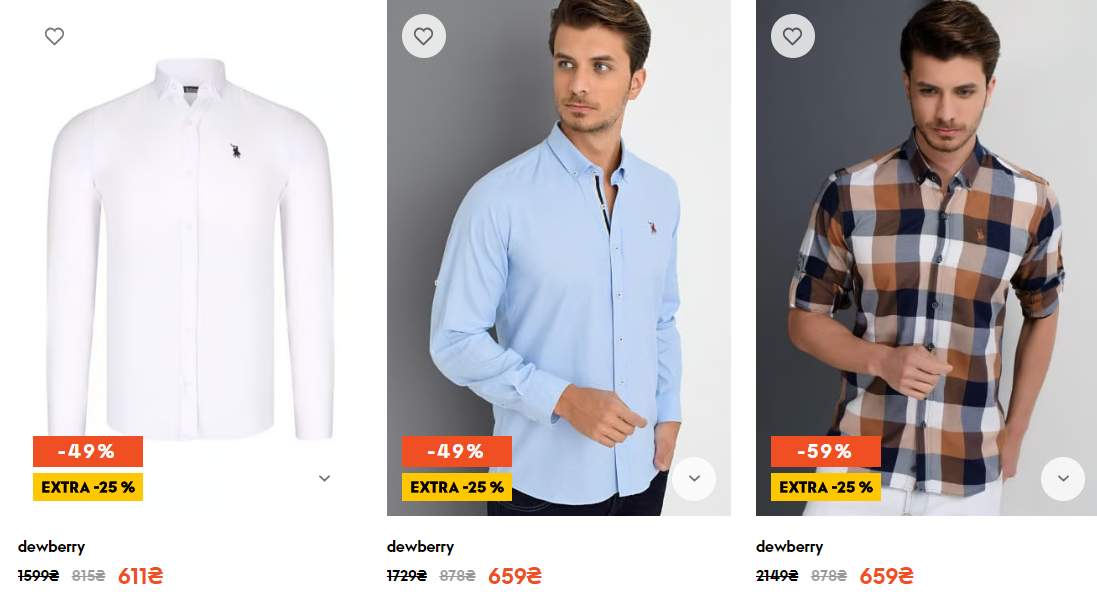Click EXTRA -25% tag on checkered shirt
The width and height of the screenshot is (1097, 610).
coord(826,488)
